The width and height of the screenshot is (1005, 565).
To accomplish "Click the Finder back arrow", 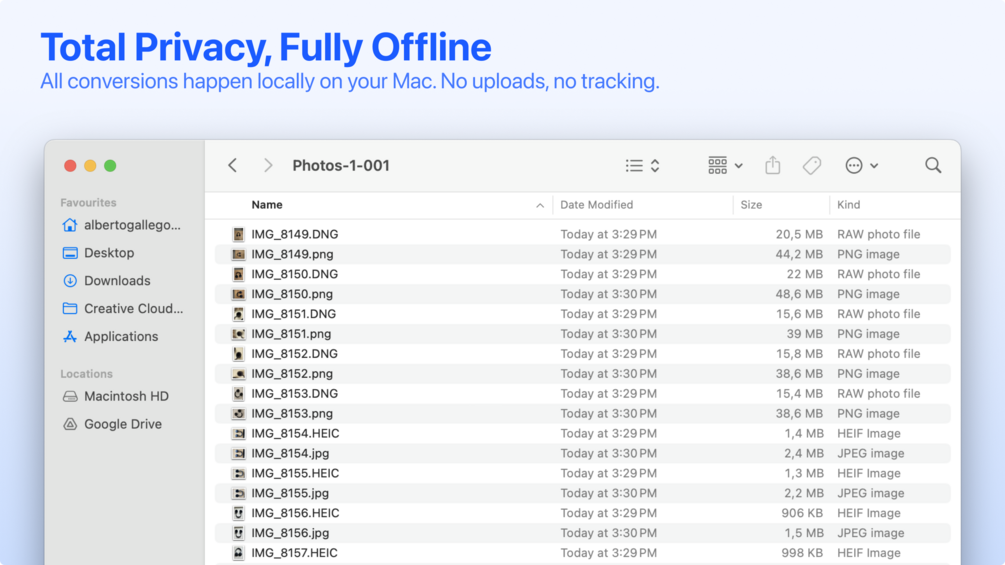I will (x=233, y=165).
